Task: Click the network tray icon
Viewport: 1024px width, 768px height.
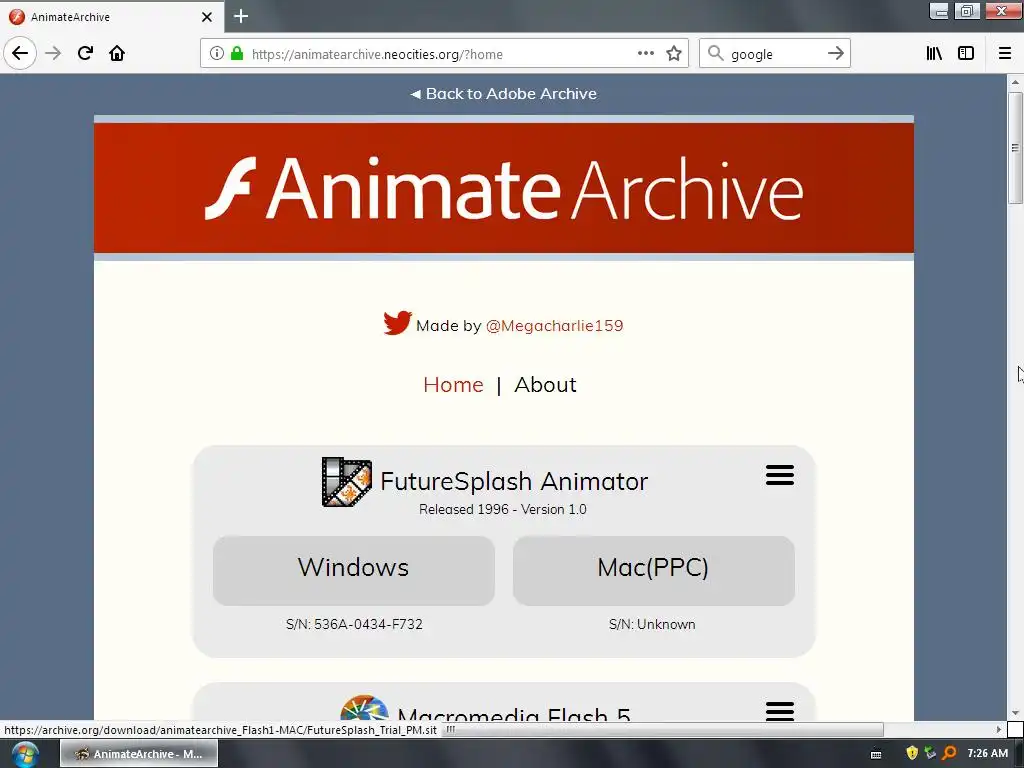Action: [x=931, y=753]
